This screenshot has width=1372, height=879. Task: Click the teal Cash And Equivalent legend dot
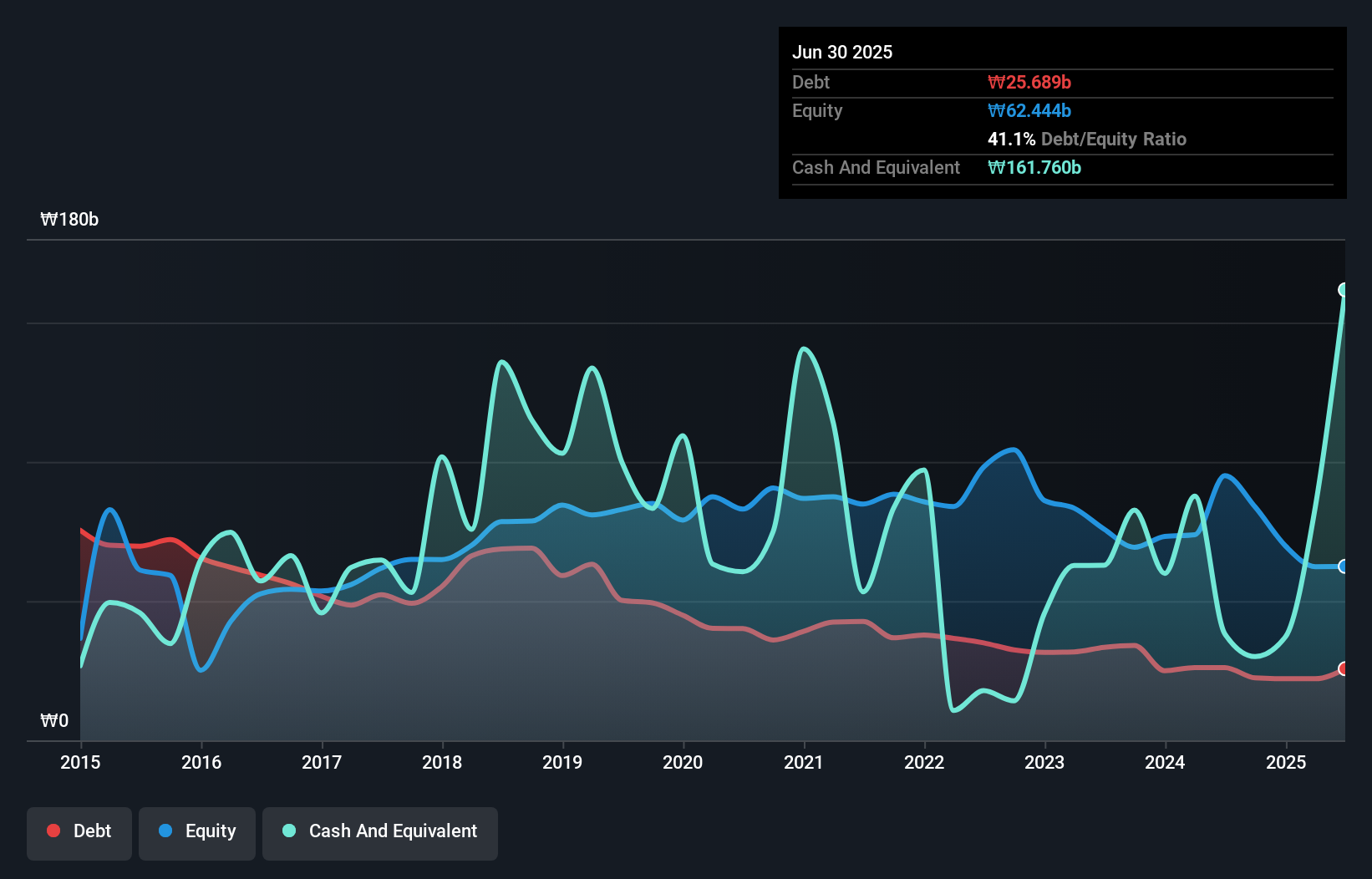tap(288, 831)
